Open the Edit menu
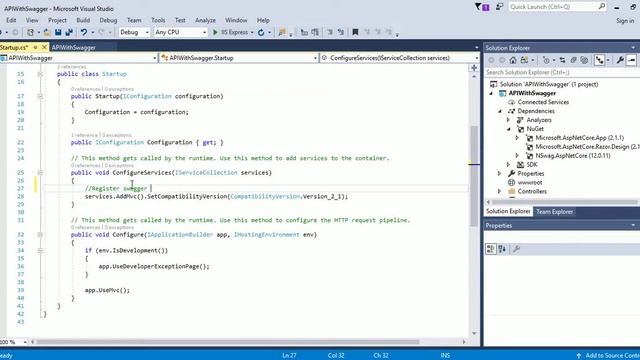 (x=11, y=20)
